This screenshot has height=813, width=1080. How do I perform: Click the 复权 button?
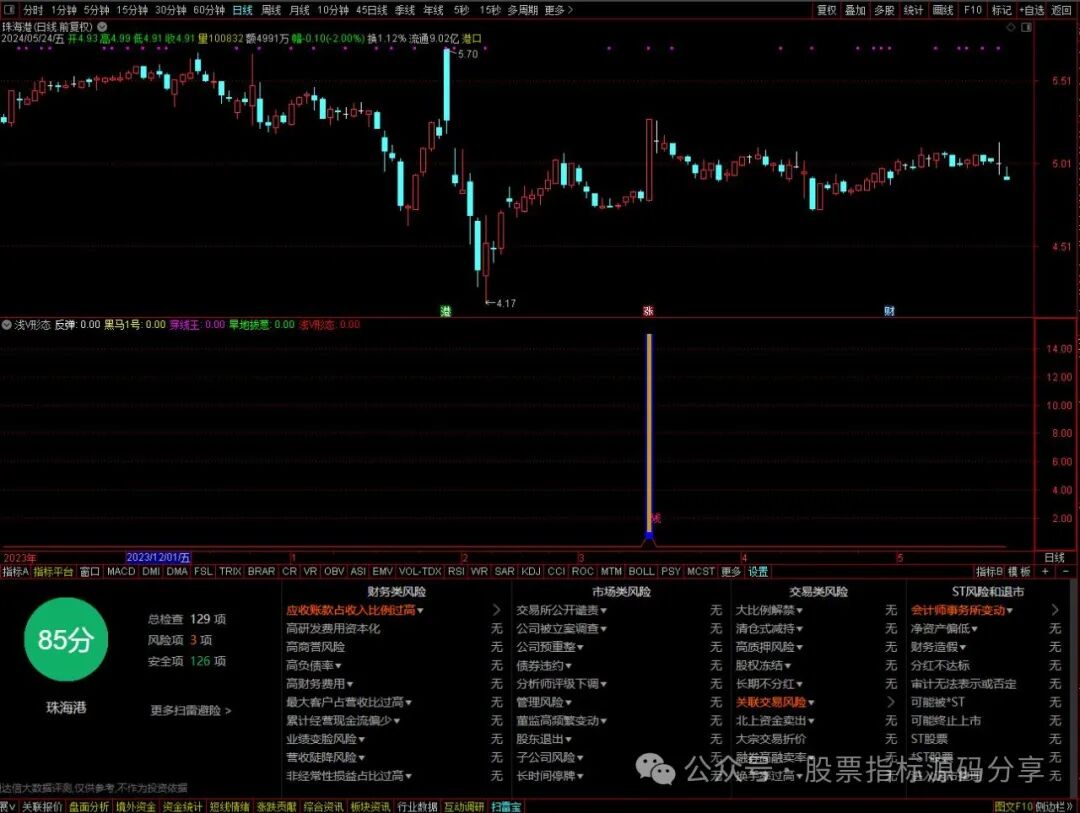click(826, 10)
